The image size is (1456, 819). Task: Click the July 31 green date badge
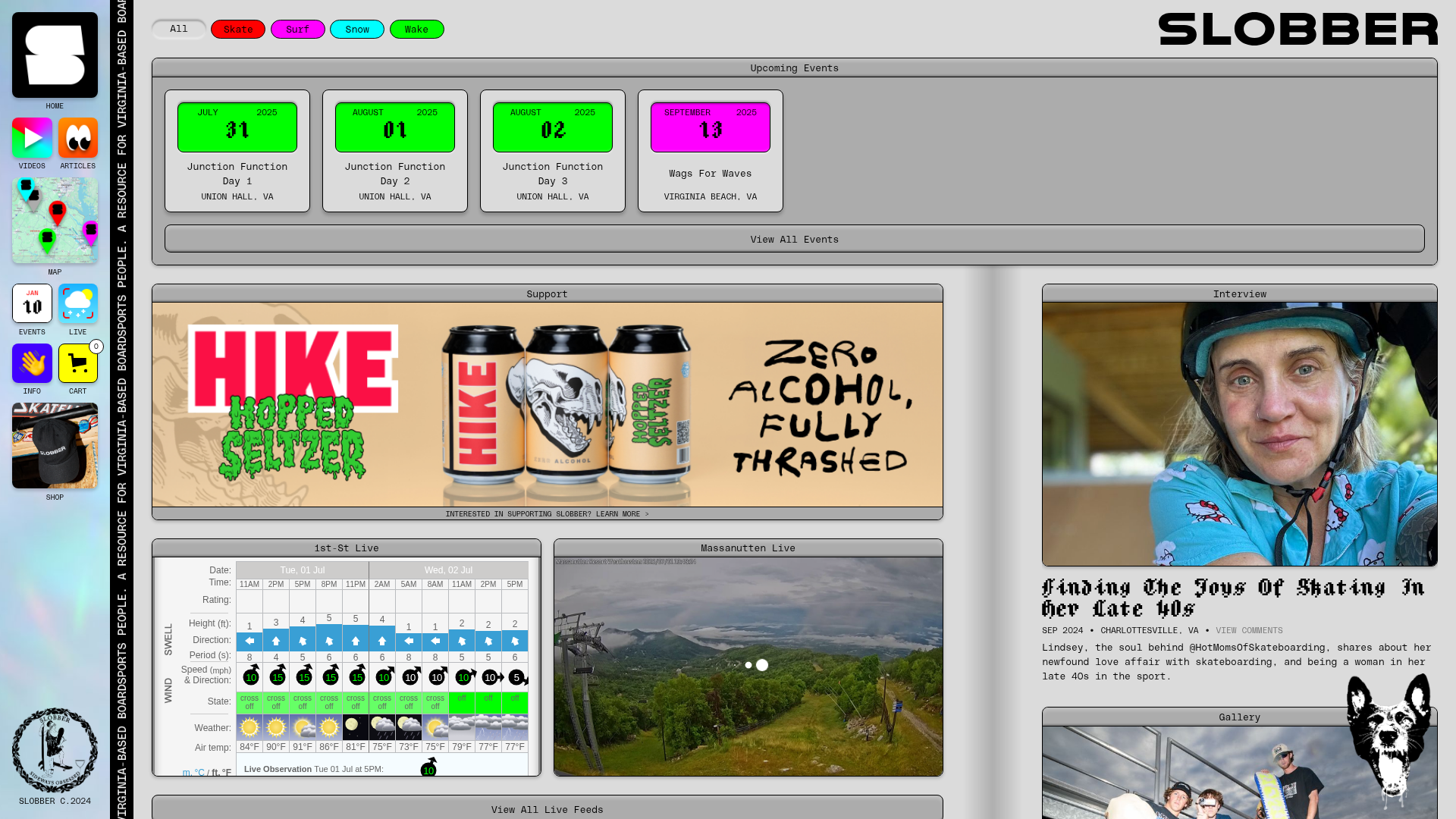[237, 127]
